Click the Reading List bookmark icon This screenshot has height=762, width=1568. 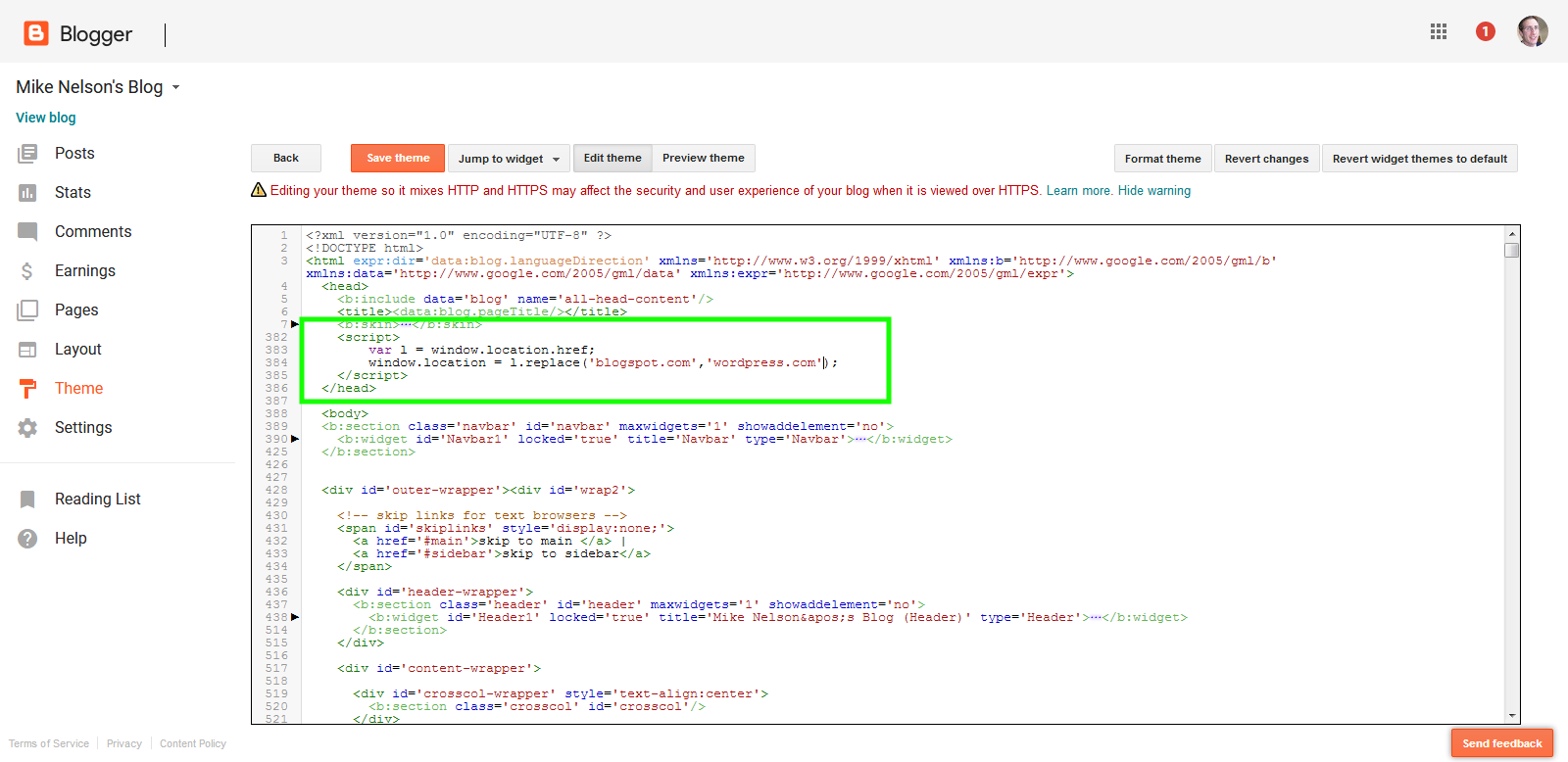point(27,500)
